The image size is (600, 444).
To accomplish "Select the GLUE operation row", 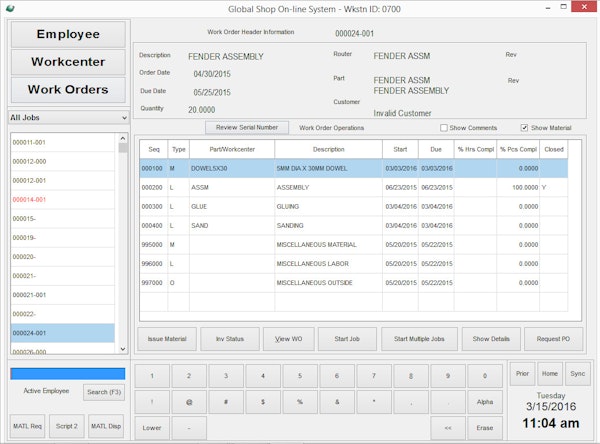I will point(354,207).
